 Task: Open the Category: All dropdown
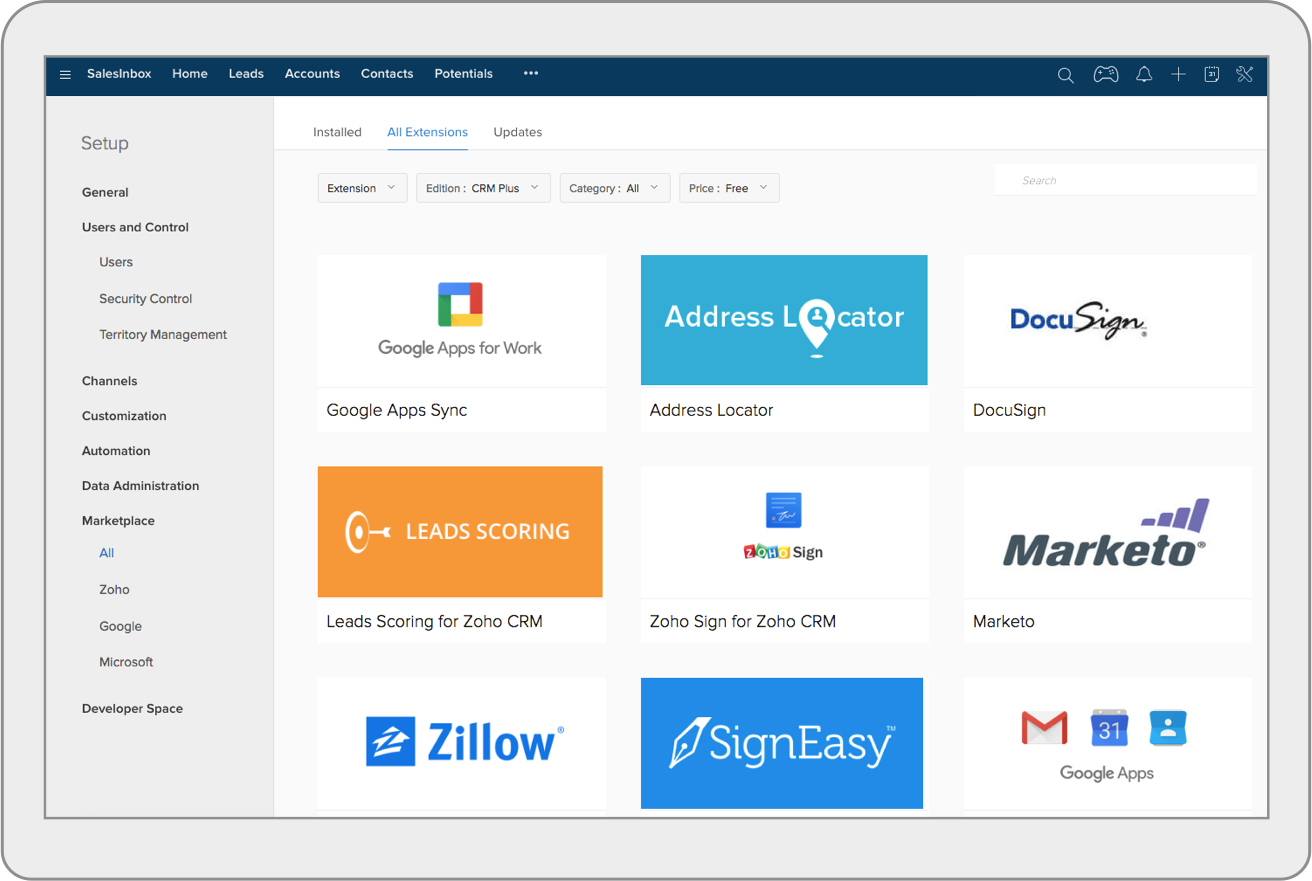tap(615, 188)
